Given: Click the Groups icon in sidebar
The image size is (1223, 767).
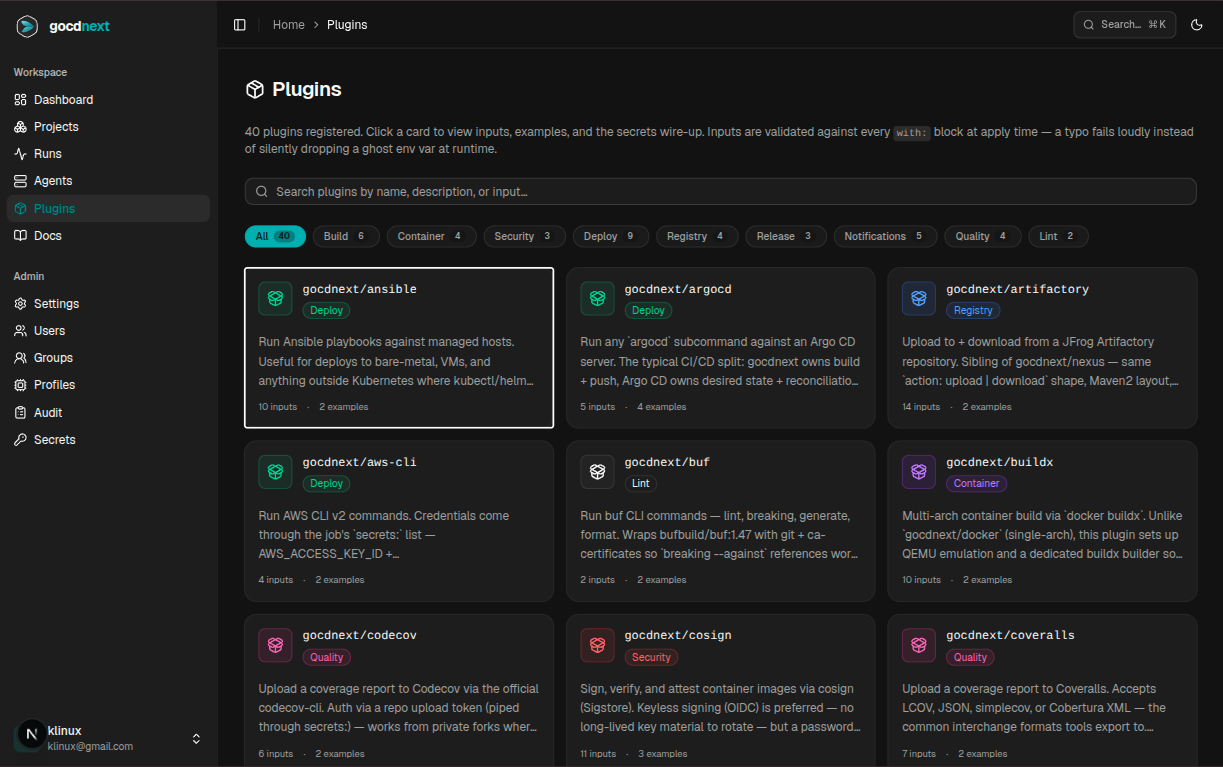Looking at the screenshot, I should [x=21, y=358].
